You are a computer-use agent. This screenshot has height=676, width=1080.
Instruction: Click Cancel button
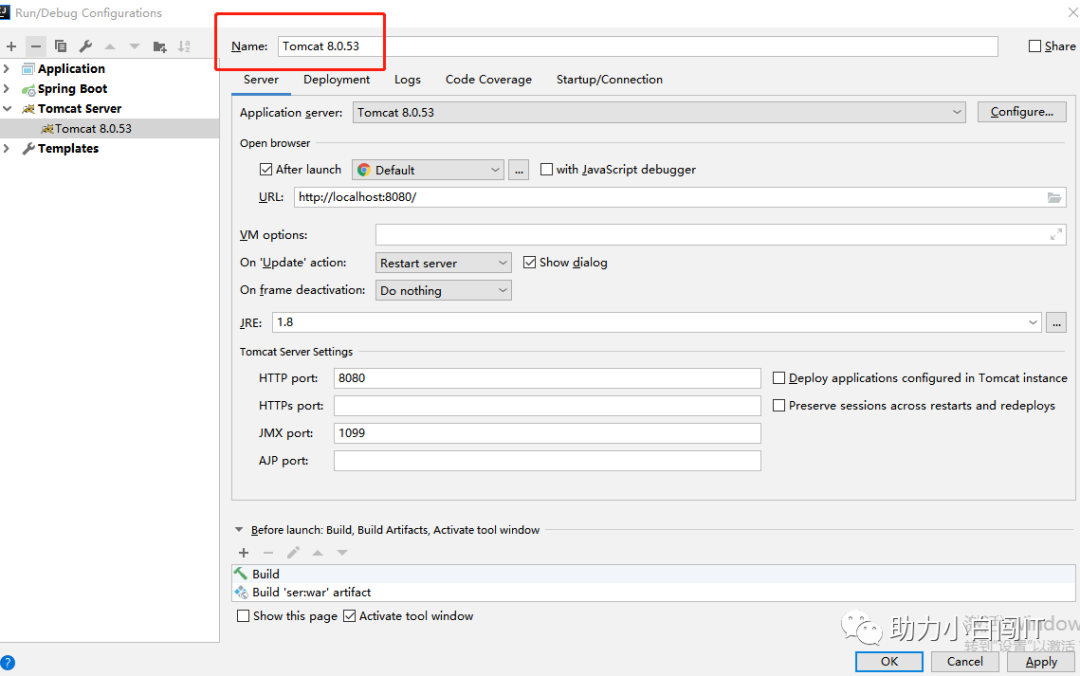pos(965,662)
